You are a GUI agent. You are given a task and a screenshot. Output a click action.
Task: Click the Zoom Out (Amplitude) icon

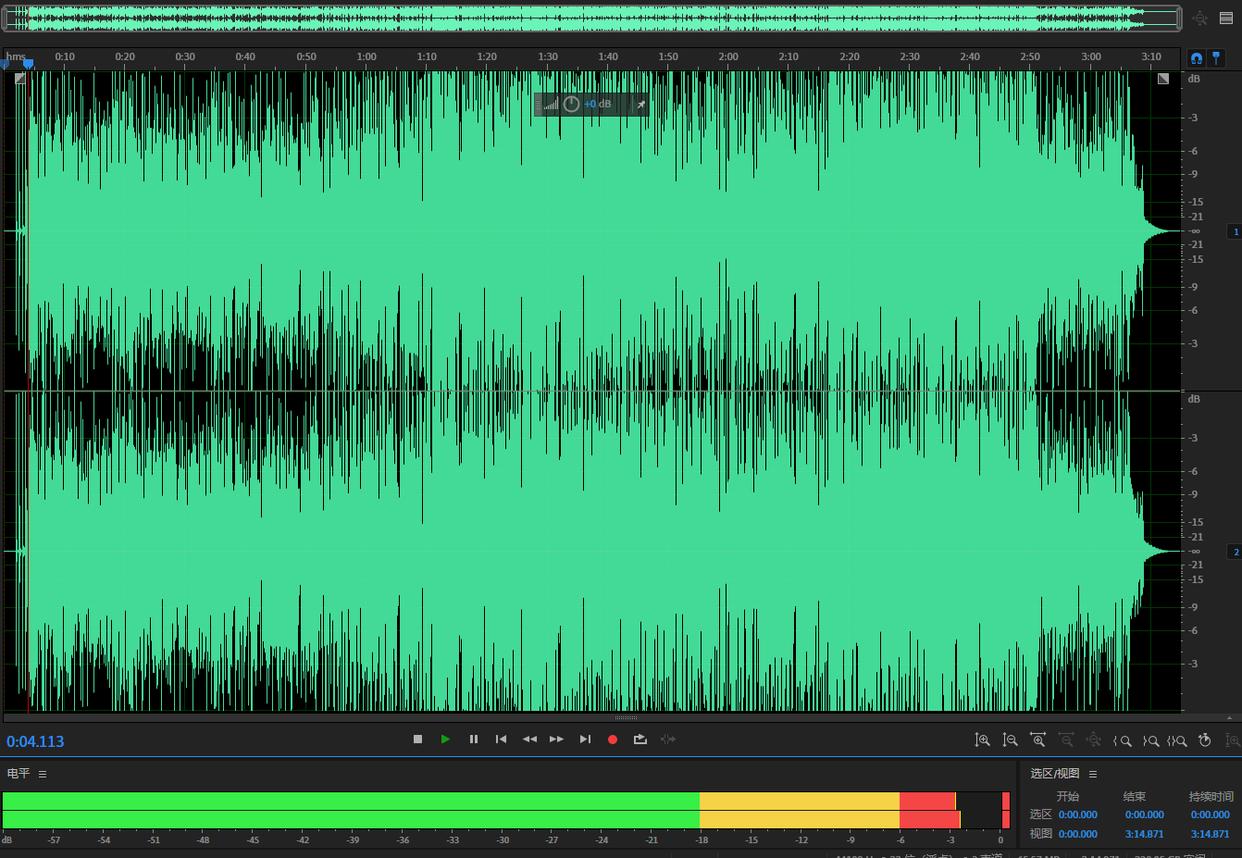[1010, 740]
